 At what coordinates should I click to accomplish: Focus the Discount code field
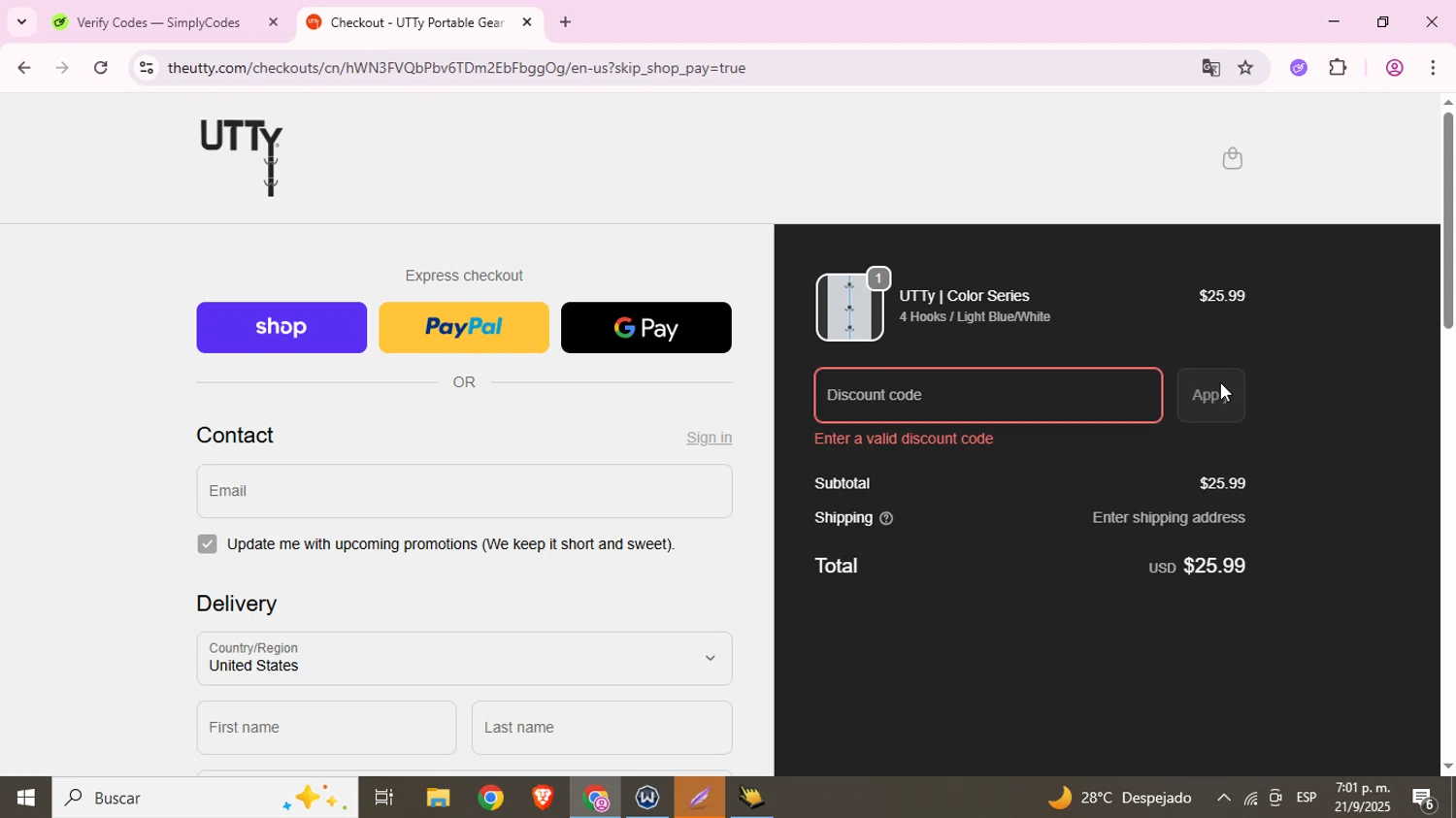coord(988,396)
